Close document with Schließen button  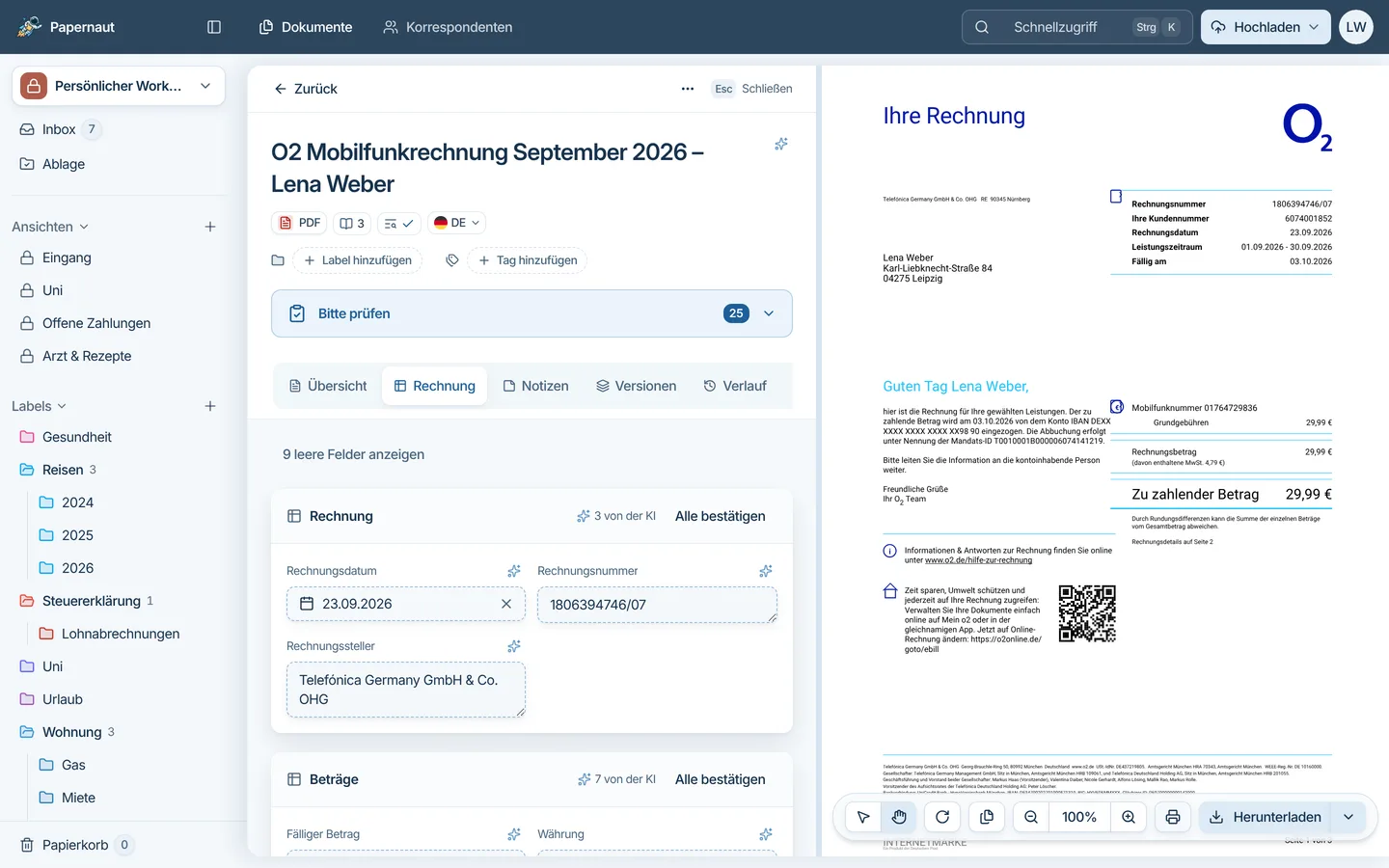pyautogui.click(x=752, y=89)
